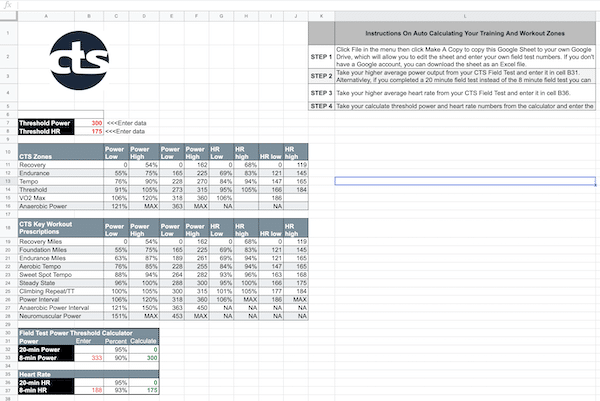This screenshot has height=401, width=600.
Task: Select the empty 20-min HR entry cell
Action: coord(89,383)
